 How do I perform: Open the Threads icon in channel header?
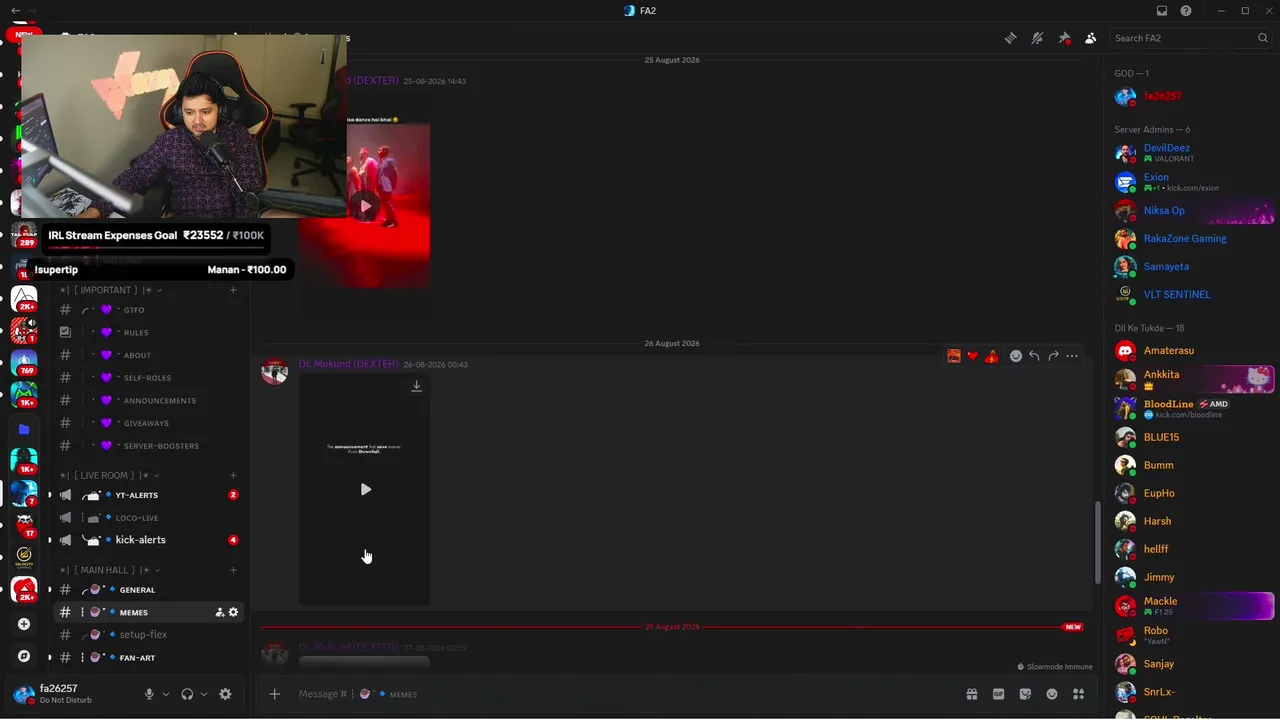[1011, 38]
